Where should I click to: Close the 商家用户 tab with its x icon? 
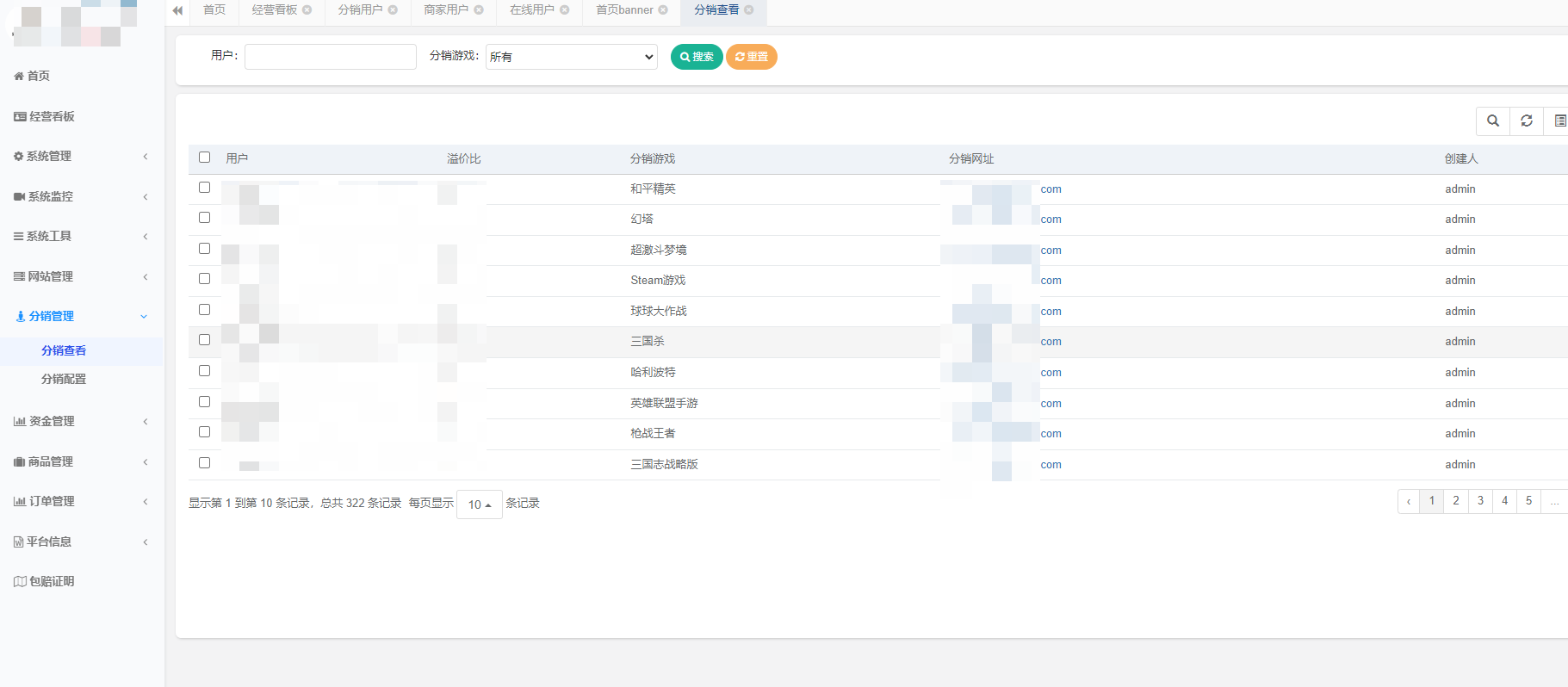coord(479,10)
